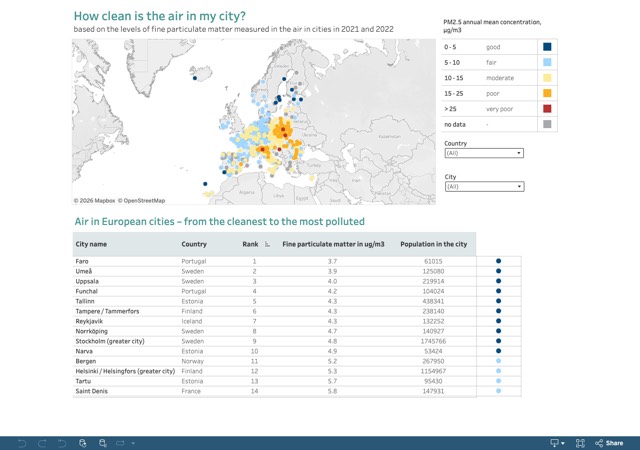Image resolution: width=640 pixels, height=450 pixels.
Task: Select the light blue 'fair' legend swatch
Action: pyautogui.click(x=547, y=62)
